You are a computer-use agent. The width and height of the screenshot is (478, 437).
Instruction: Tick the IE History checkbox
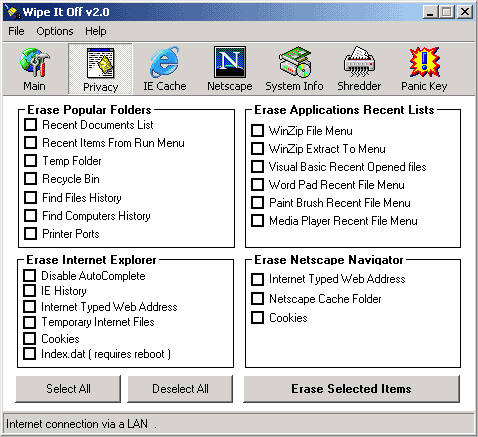point(30,291)
